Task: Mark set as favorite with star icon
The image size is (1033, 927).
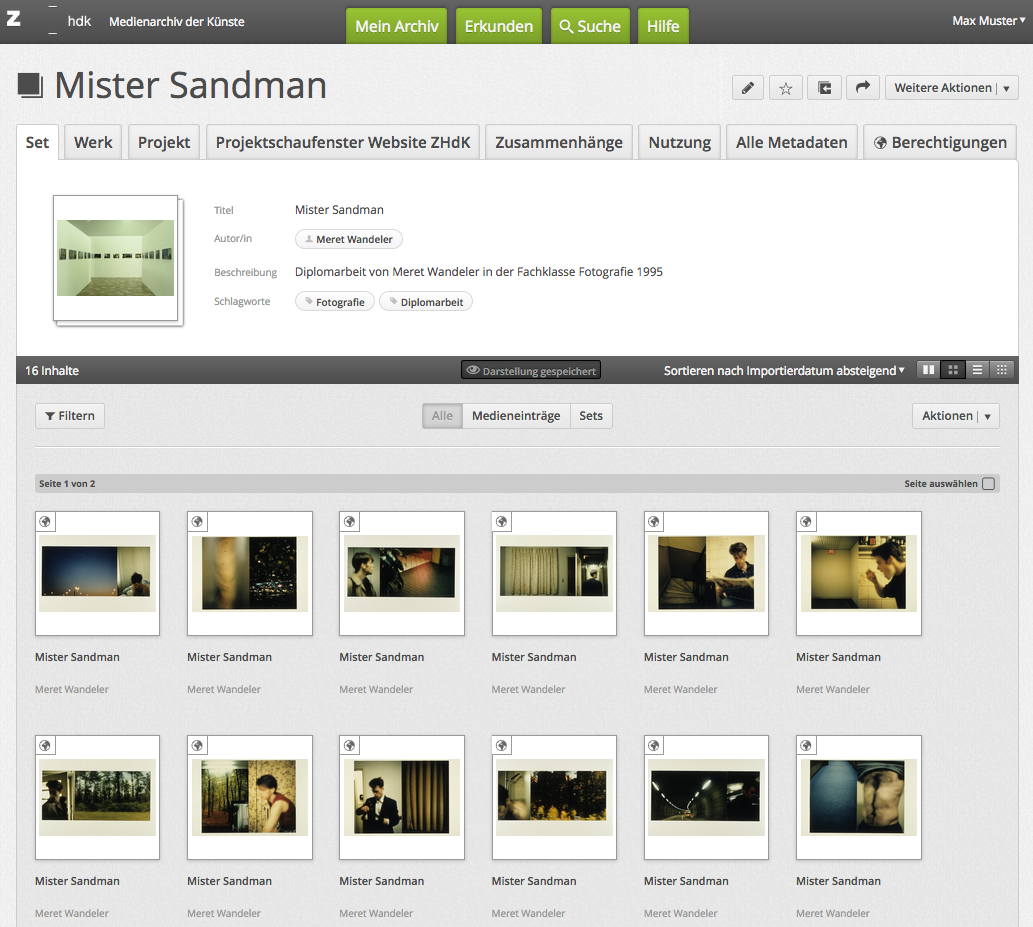Action: coord(786,88)
